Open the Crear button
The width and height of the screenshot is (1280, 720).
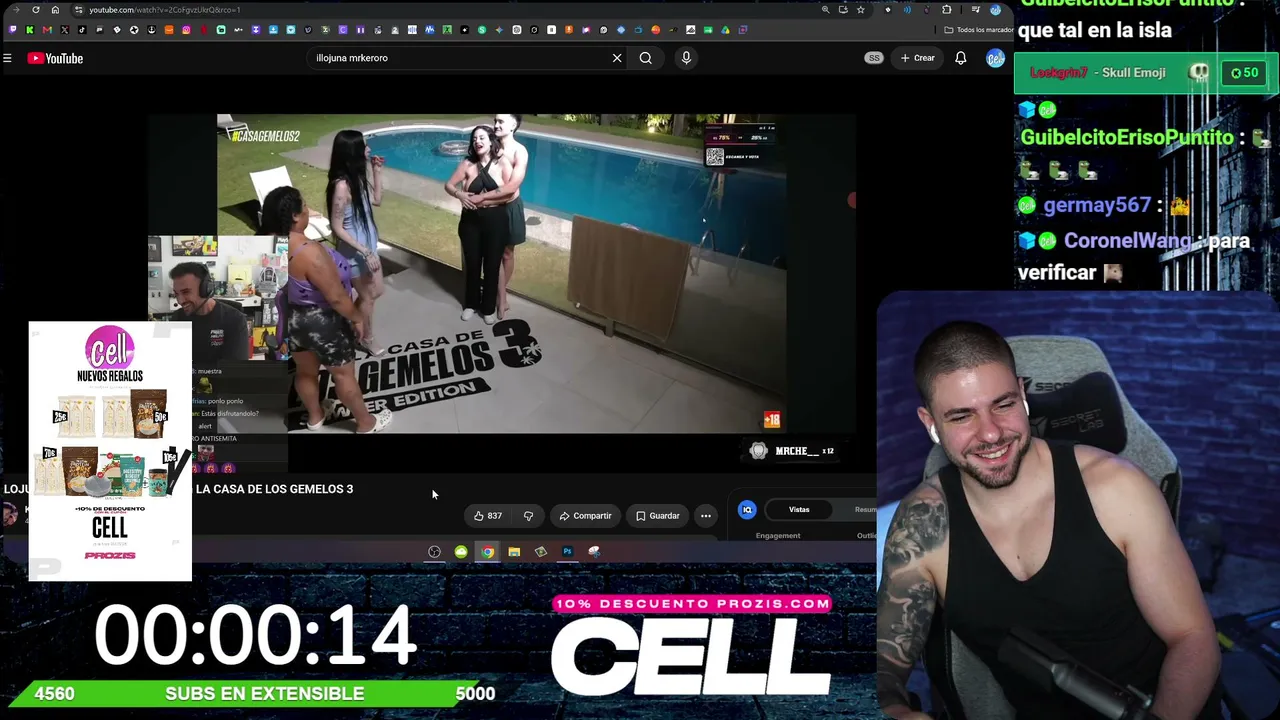pos(917,58)
